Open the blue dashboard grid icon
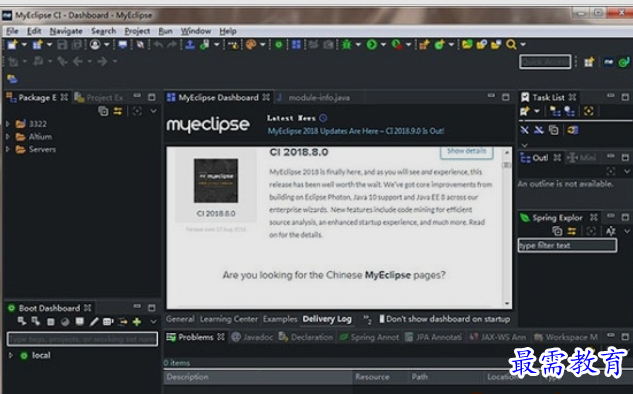Screen dimensions: 633x394 click(296, 44)
